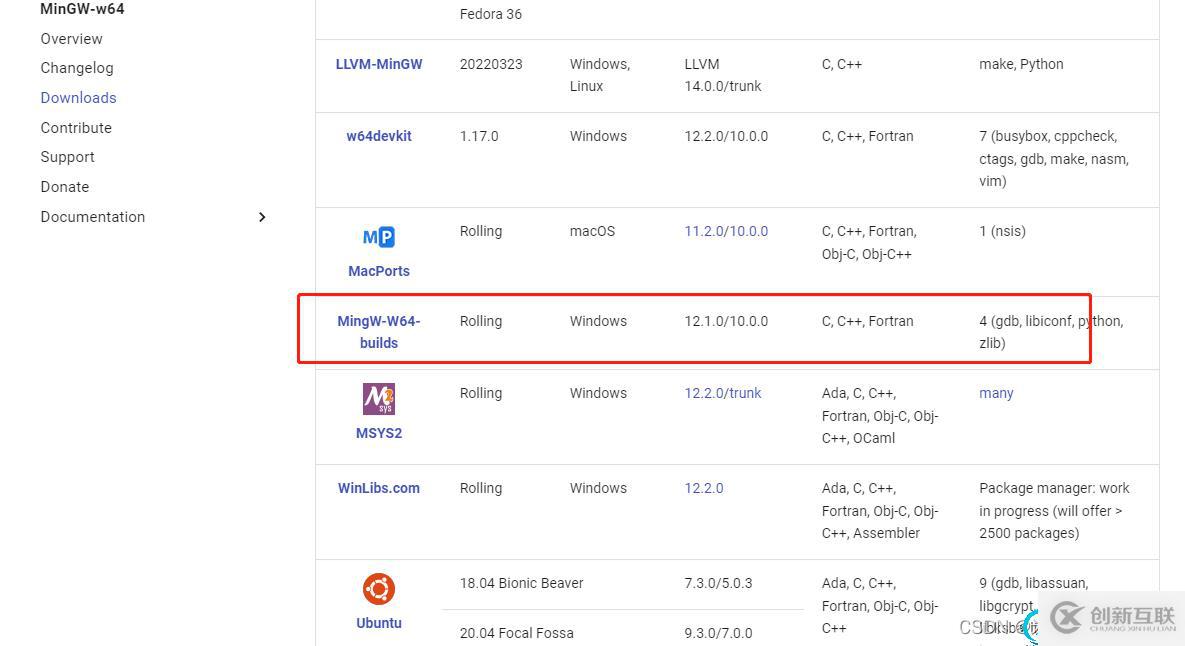Select the MSYS2 languages cell

[x=880, y=416]
